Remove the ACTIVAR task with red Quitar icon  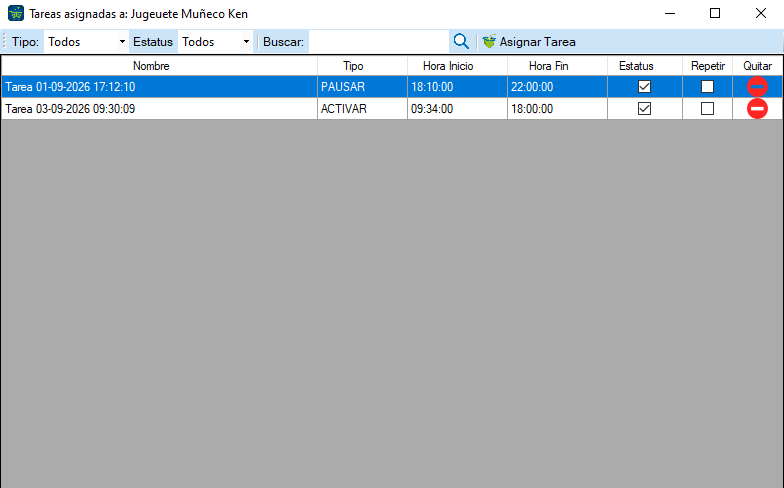coord(757,108)
